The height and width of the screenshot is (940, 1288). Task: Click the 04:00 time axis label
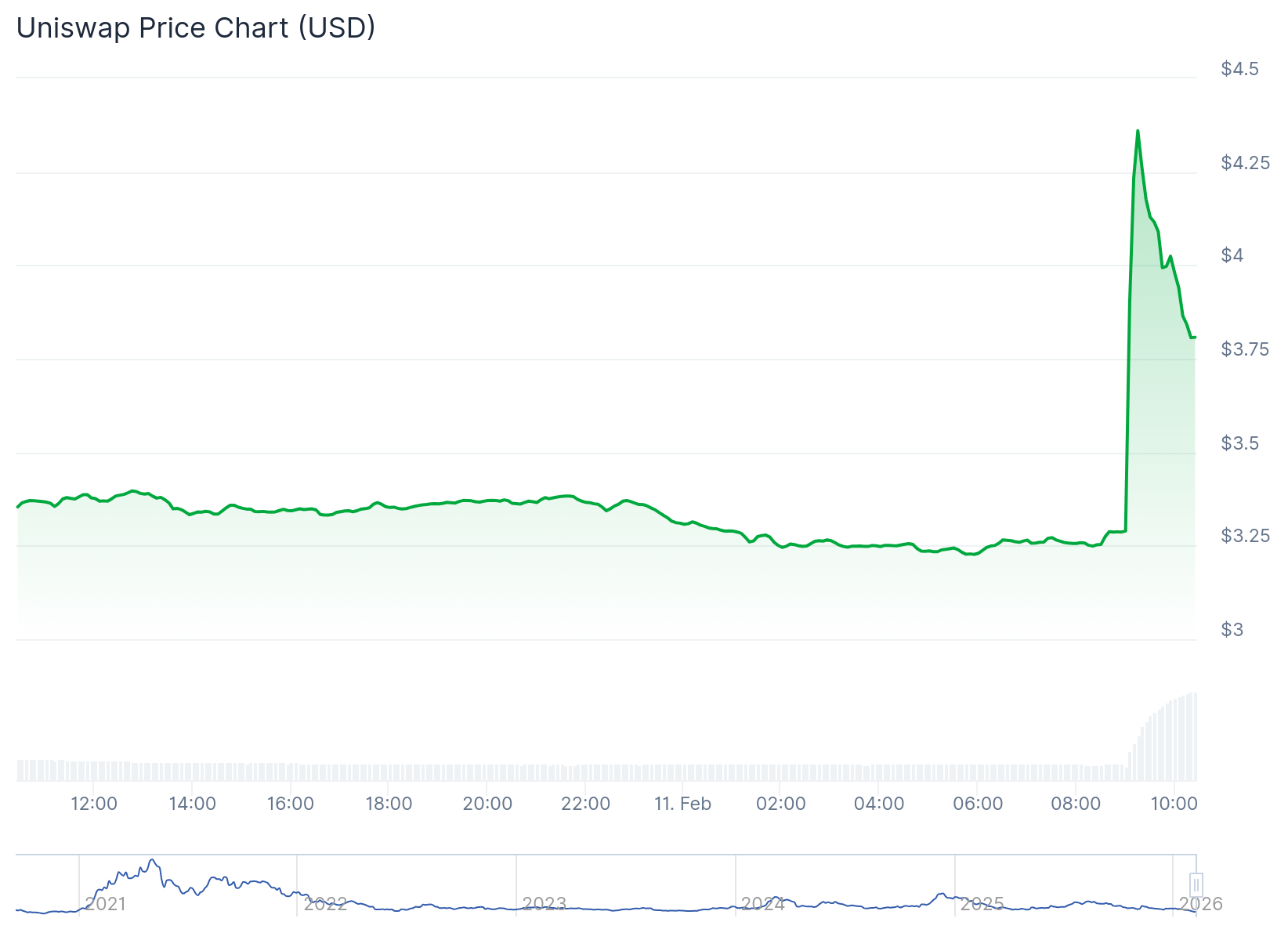click(879, 804)
